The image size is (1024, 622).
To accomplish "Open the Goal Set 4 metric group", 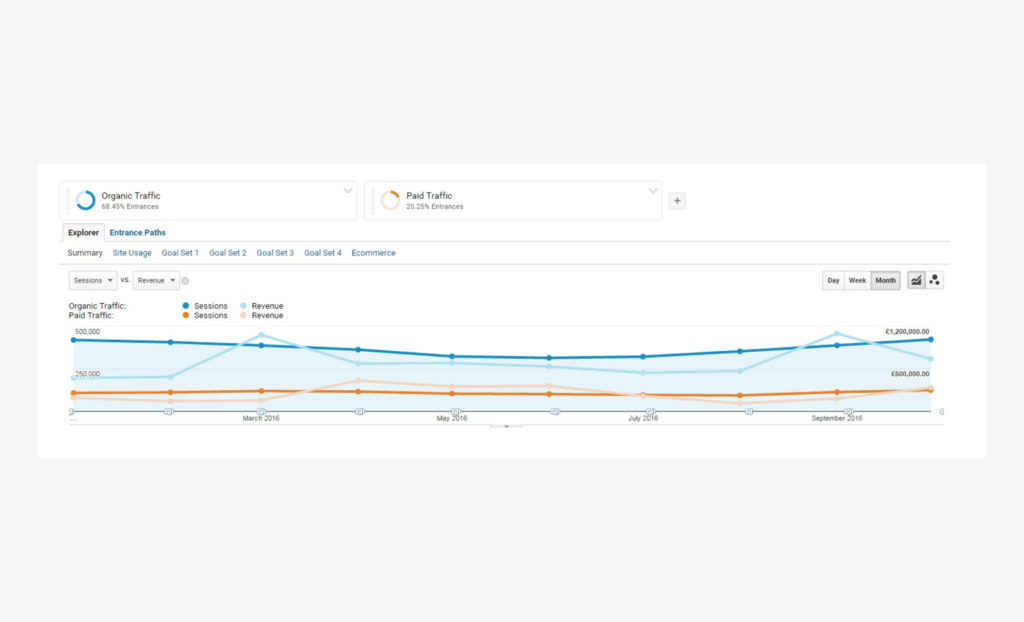I will pyautogui.click(x=323, y=253).
